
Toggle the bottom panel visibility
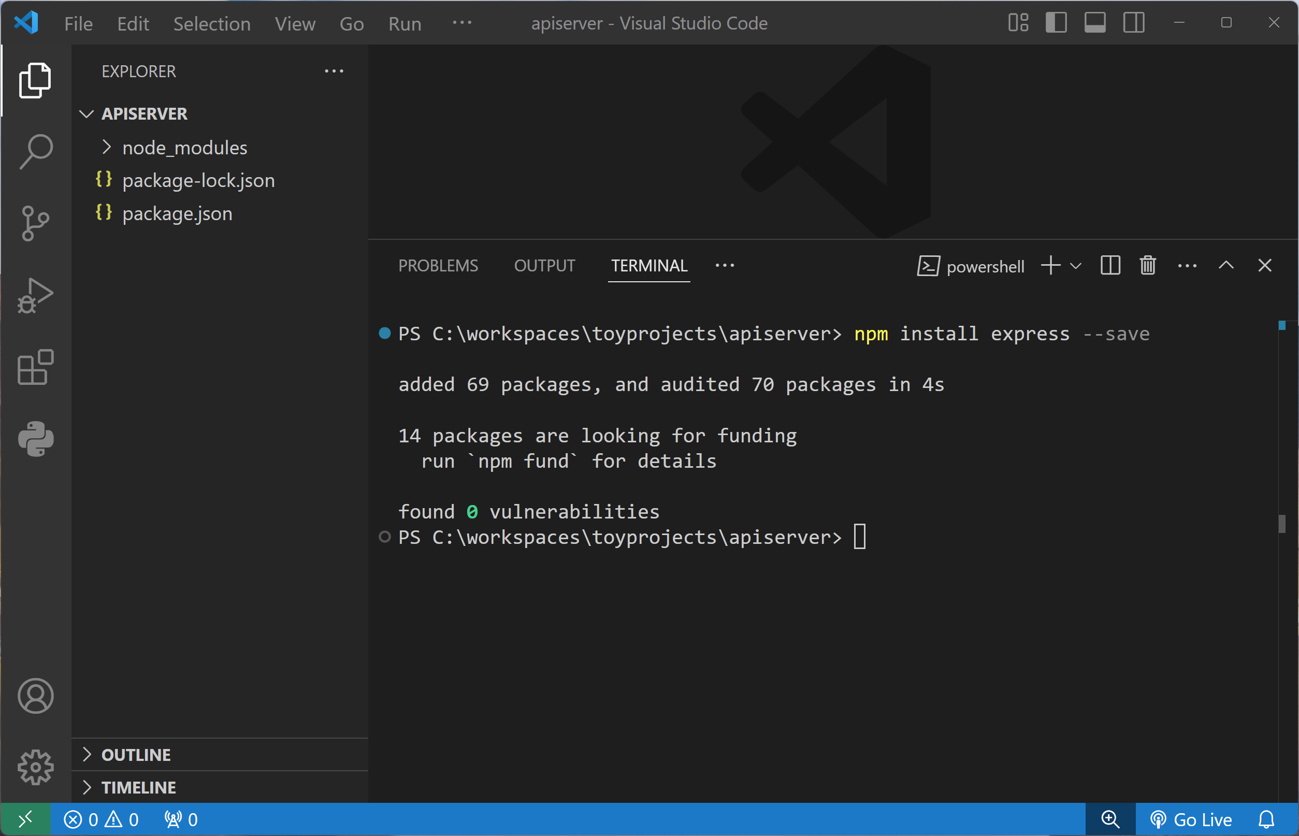point(1095,22)
